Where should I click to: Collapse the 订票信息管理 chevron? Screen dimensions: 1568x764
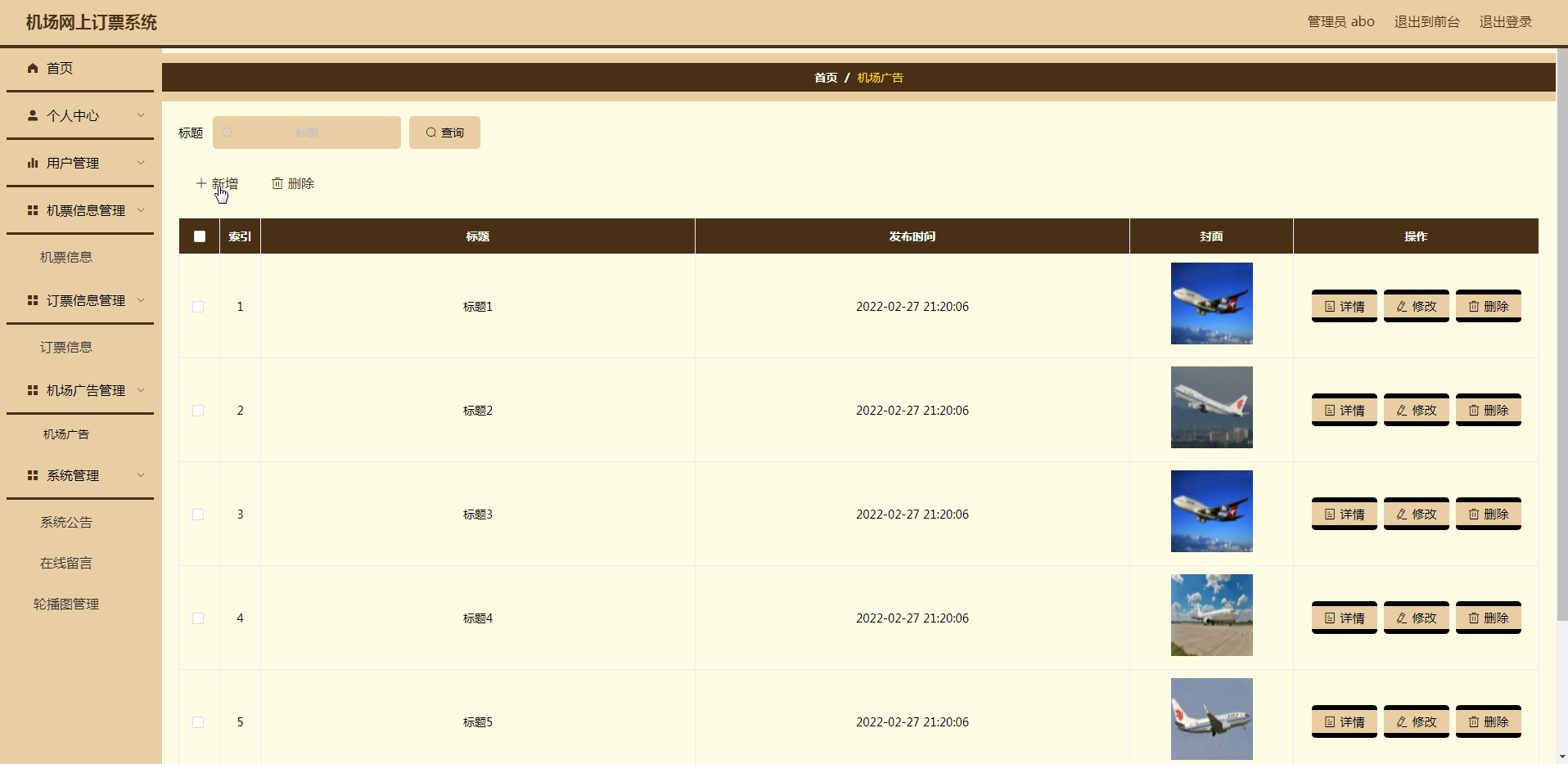coord(141,300)
